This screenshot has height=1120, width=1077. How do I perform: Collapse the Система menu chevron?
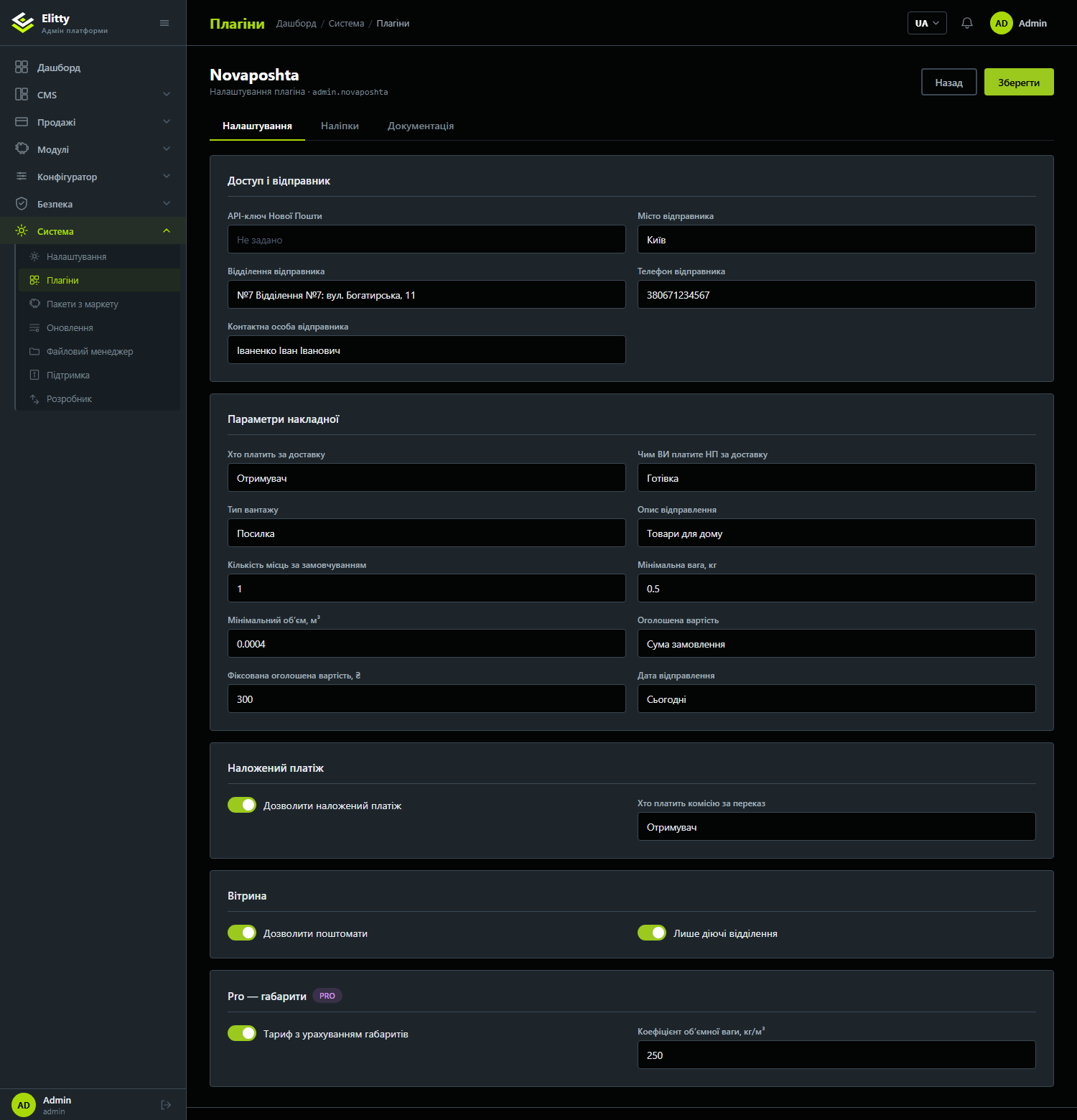(167, 230)
